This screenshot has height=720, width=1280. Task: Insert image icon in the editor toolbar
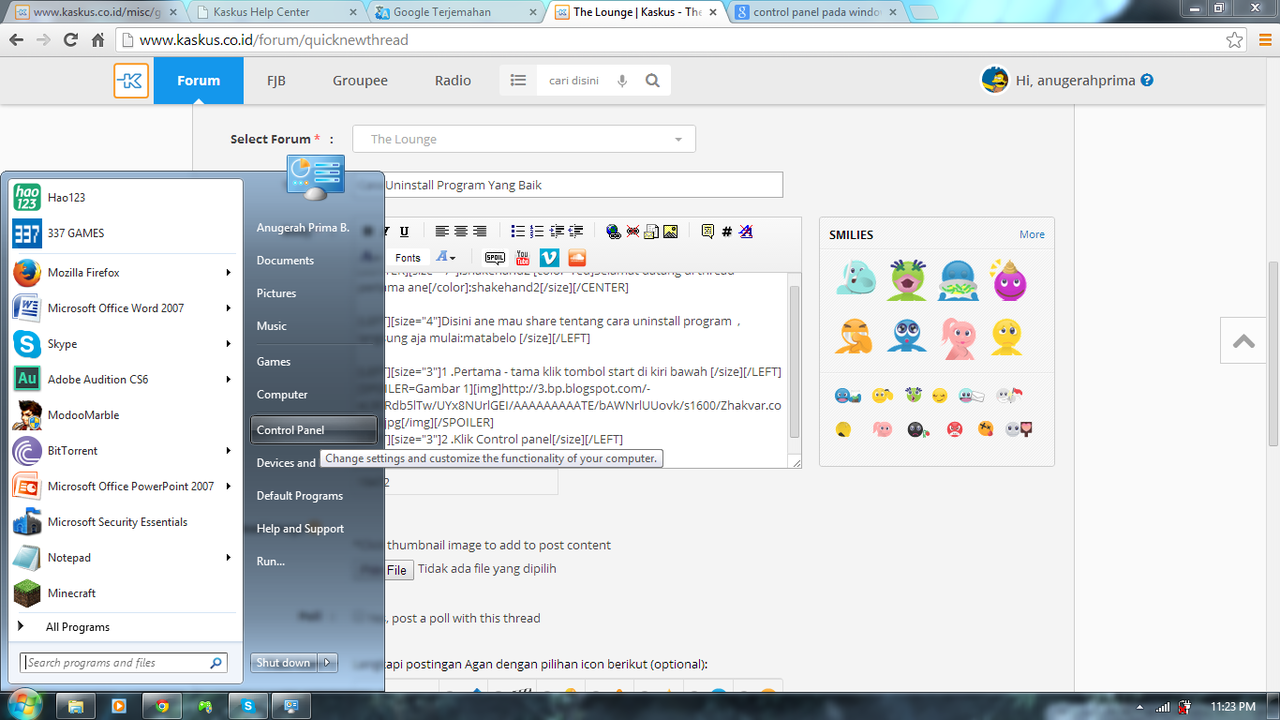pos(670,232)
